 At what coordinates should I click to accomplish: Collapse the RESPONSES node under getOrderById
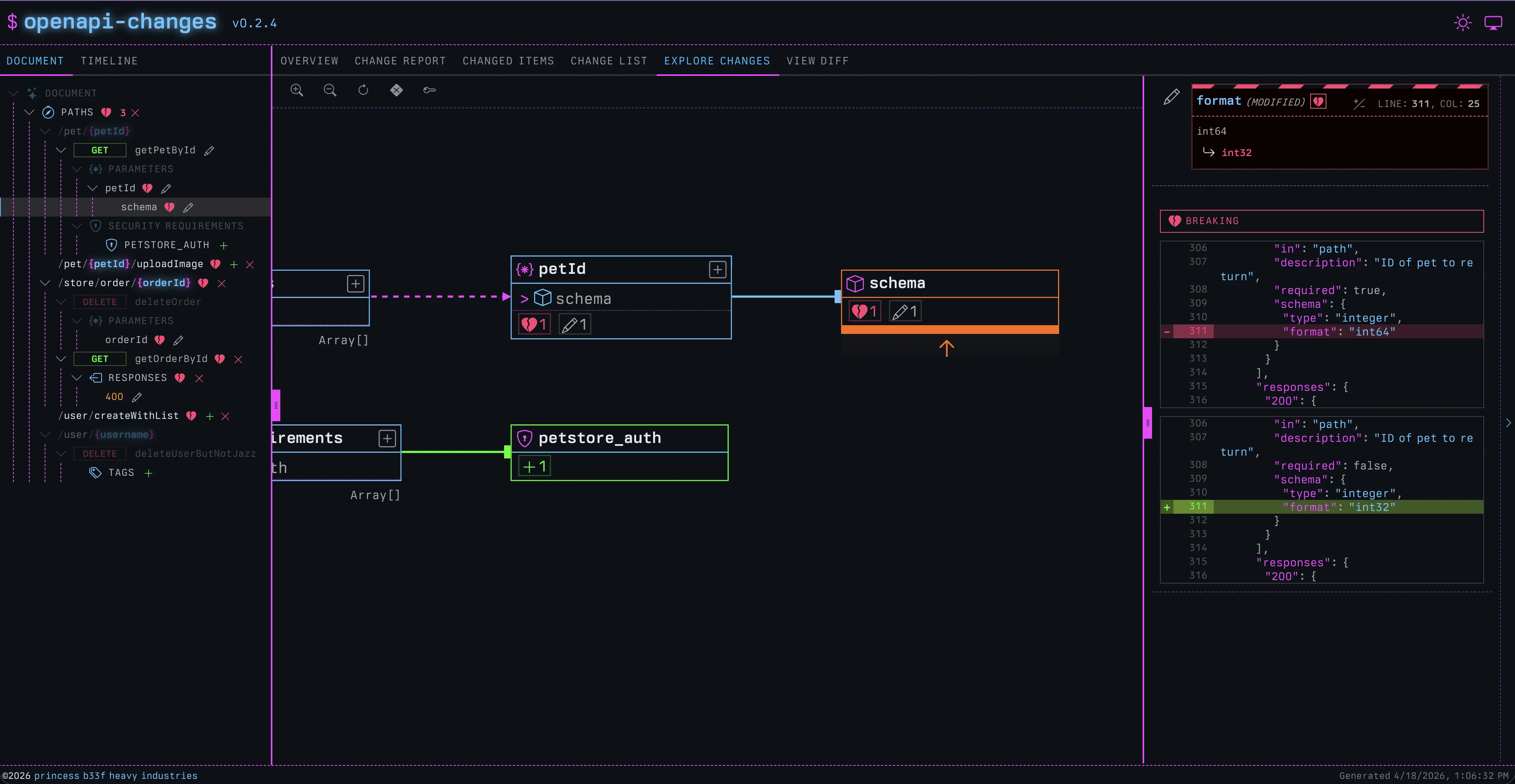[x=76, y=378]
